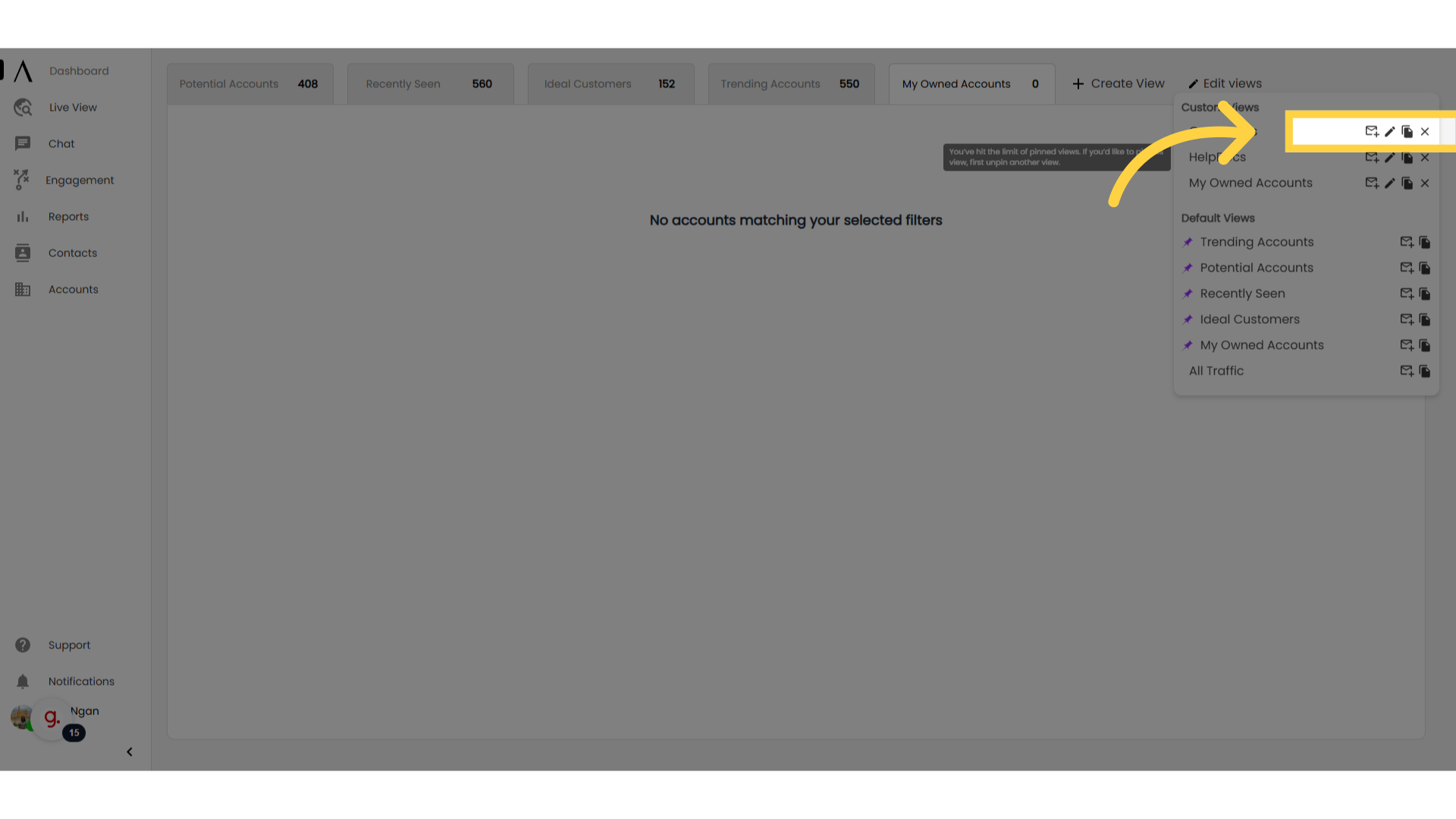The height and width of the screenshot is (819, 1456).
Task: Open the Live View section
Action: [x=72, y=107]
